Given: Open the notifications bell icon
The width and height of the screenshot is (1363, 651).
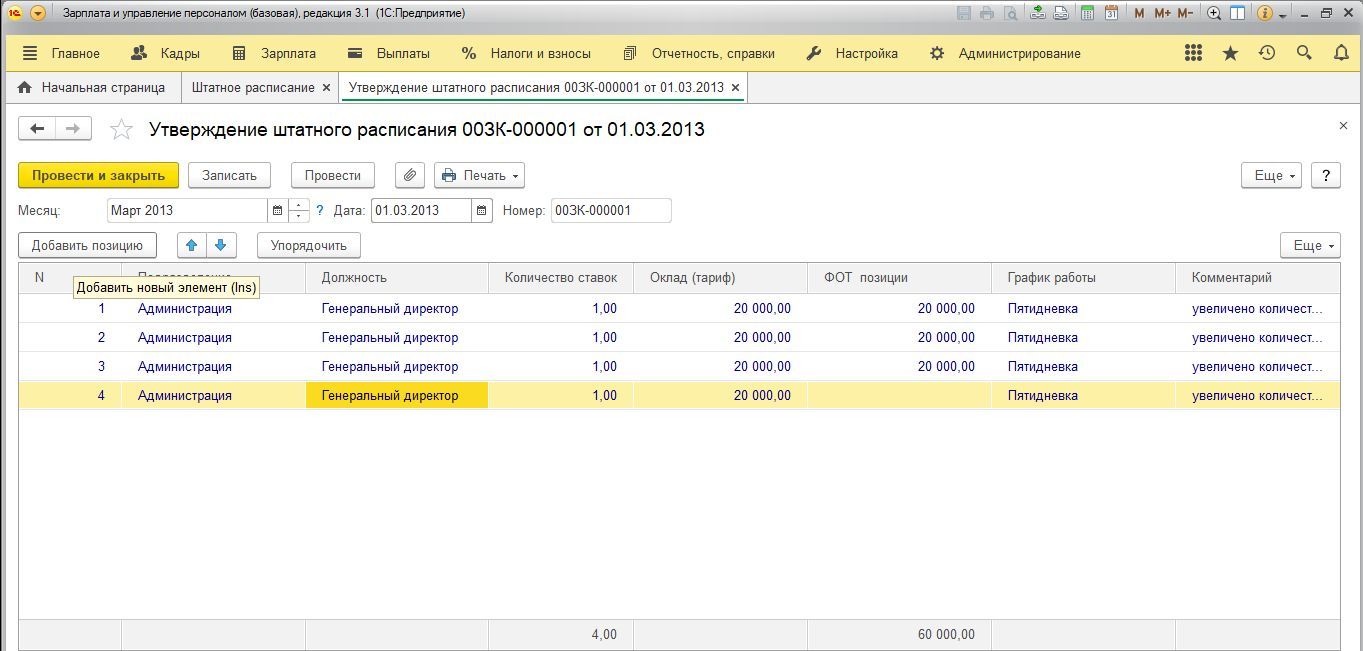Looking at the screenshot, I should click(x=1341, y=53).
